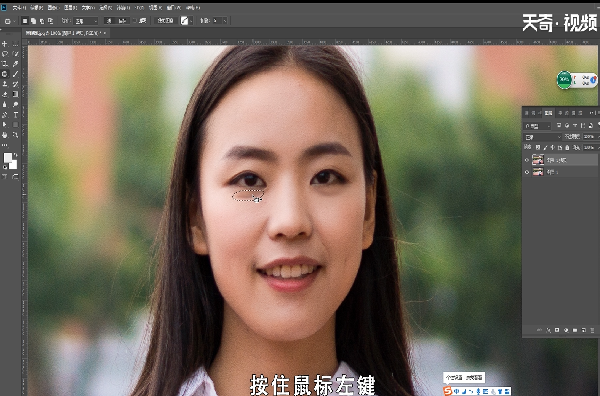Reset default foreground and background colors

pos(5,167)
